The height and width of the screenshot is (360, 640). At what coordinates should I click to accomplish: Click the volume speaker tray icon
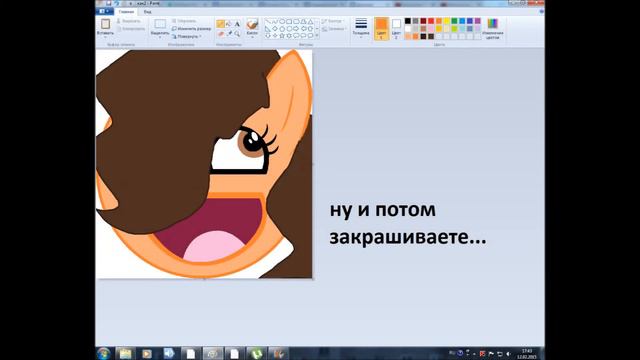click(x=508, y=354)
